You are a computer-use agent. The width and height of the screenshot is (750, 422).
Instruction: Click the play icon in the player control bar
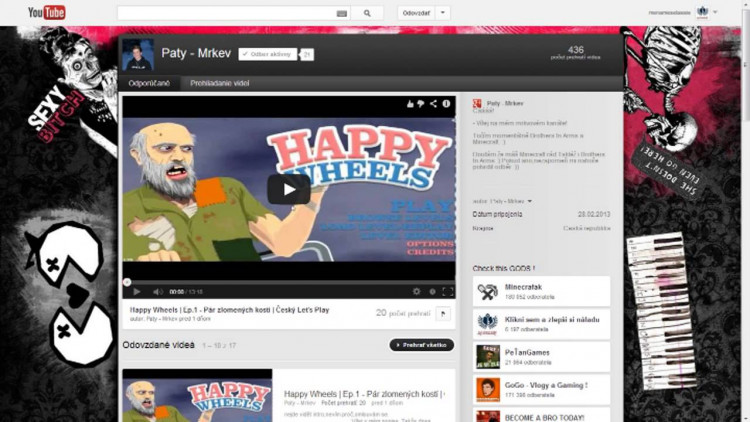point(137,291)
